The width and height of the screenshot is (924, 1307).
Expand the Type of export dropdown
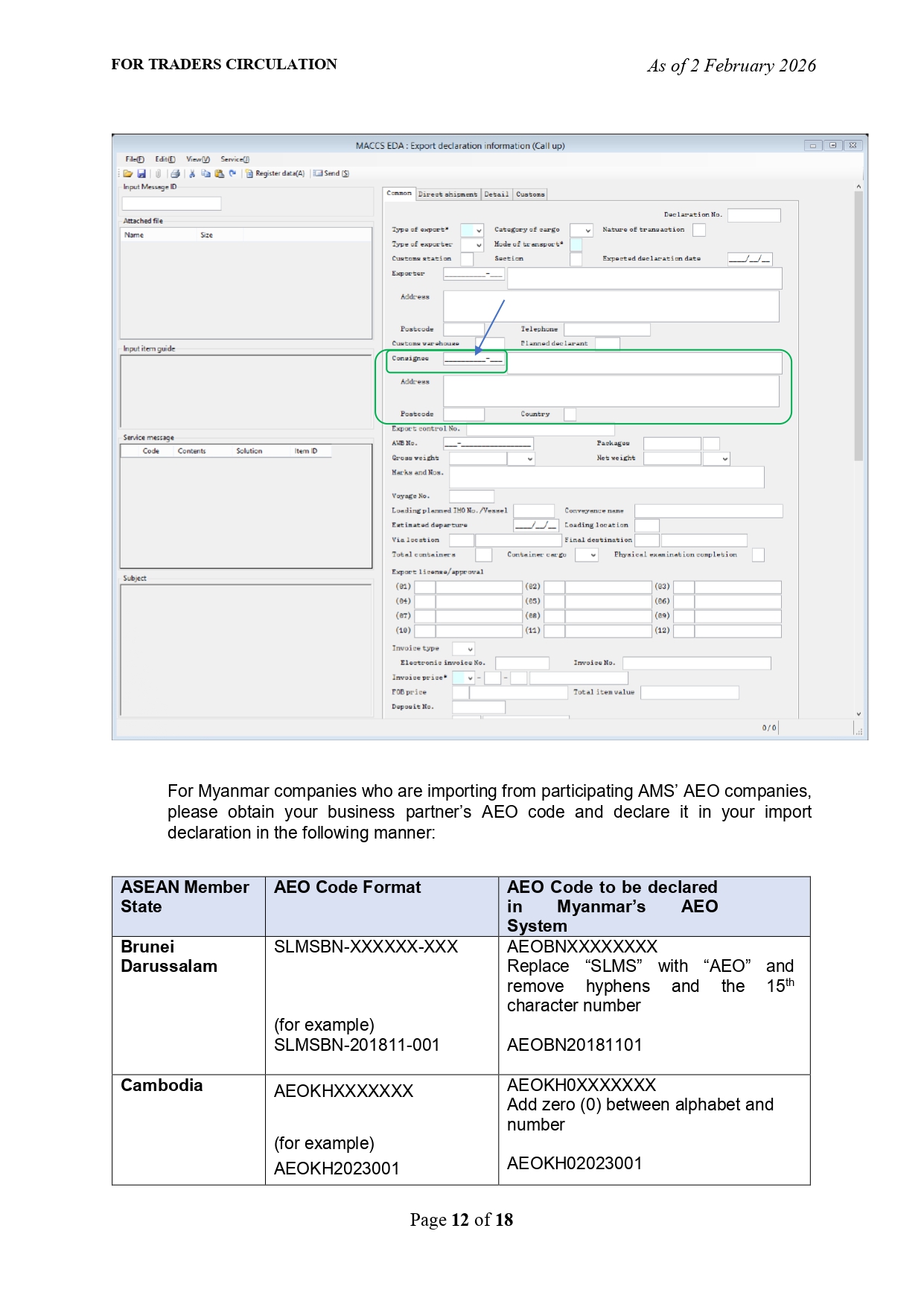pos(478,231)
